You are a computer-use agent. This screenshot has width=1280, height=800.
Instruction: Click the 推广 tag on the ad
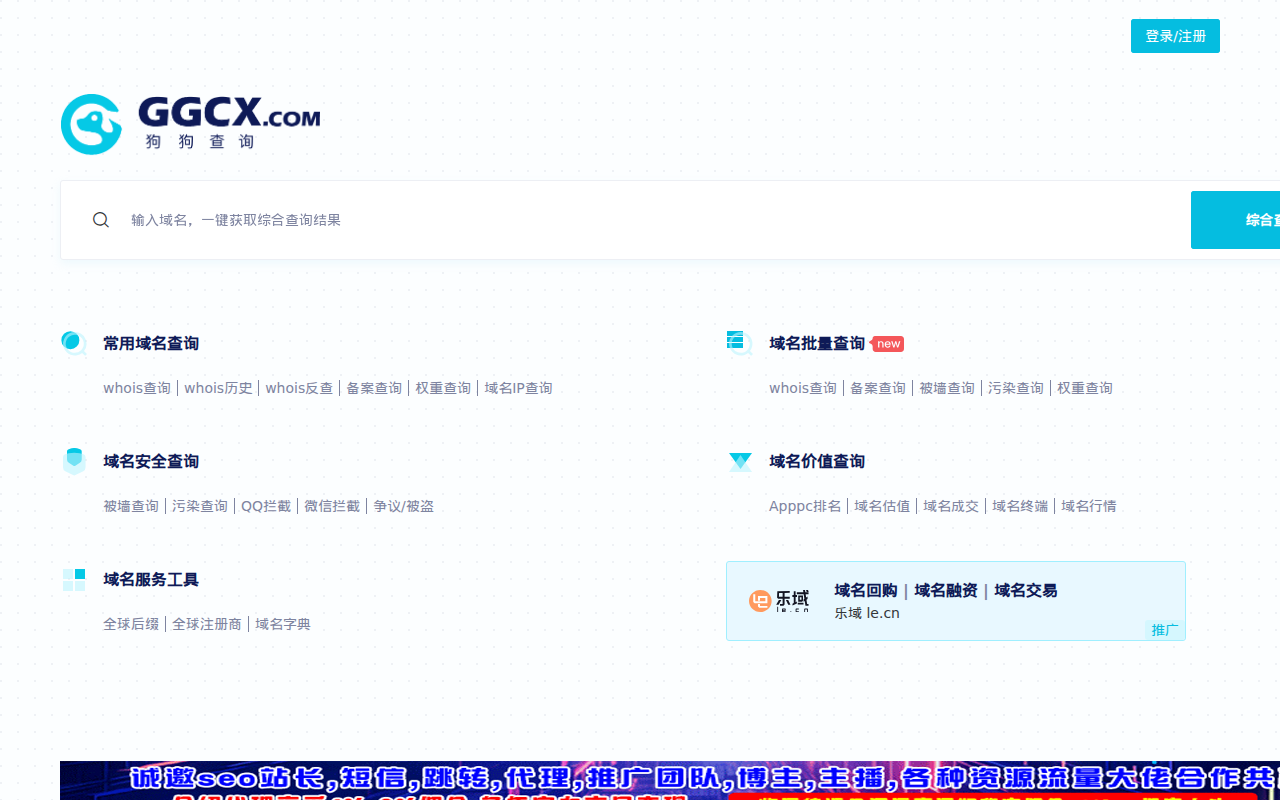(1165, 630)
